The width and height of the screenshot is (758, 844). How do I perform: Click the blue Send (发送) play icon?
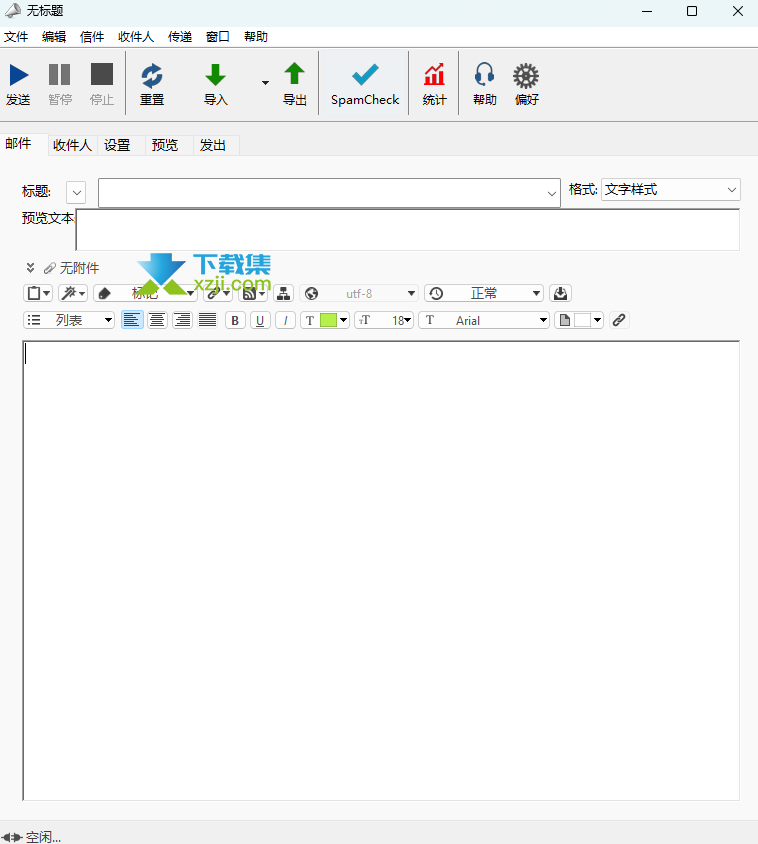point(18,75)
